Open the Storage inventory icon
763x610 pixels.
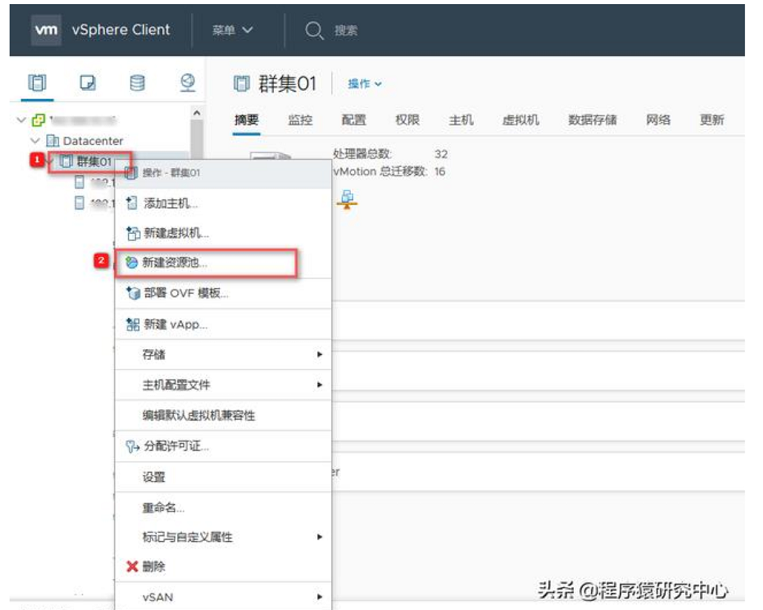[x=137, y=83]
